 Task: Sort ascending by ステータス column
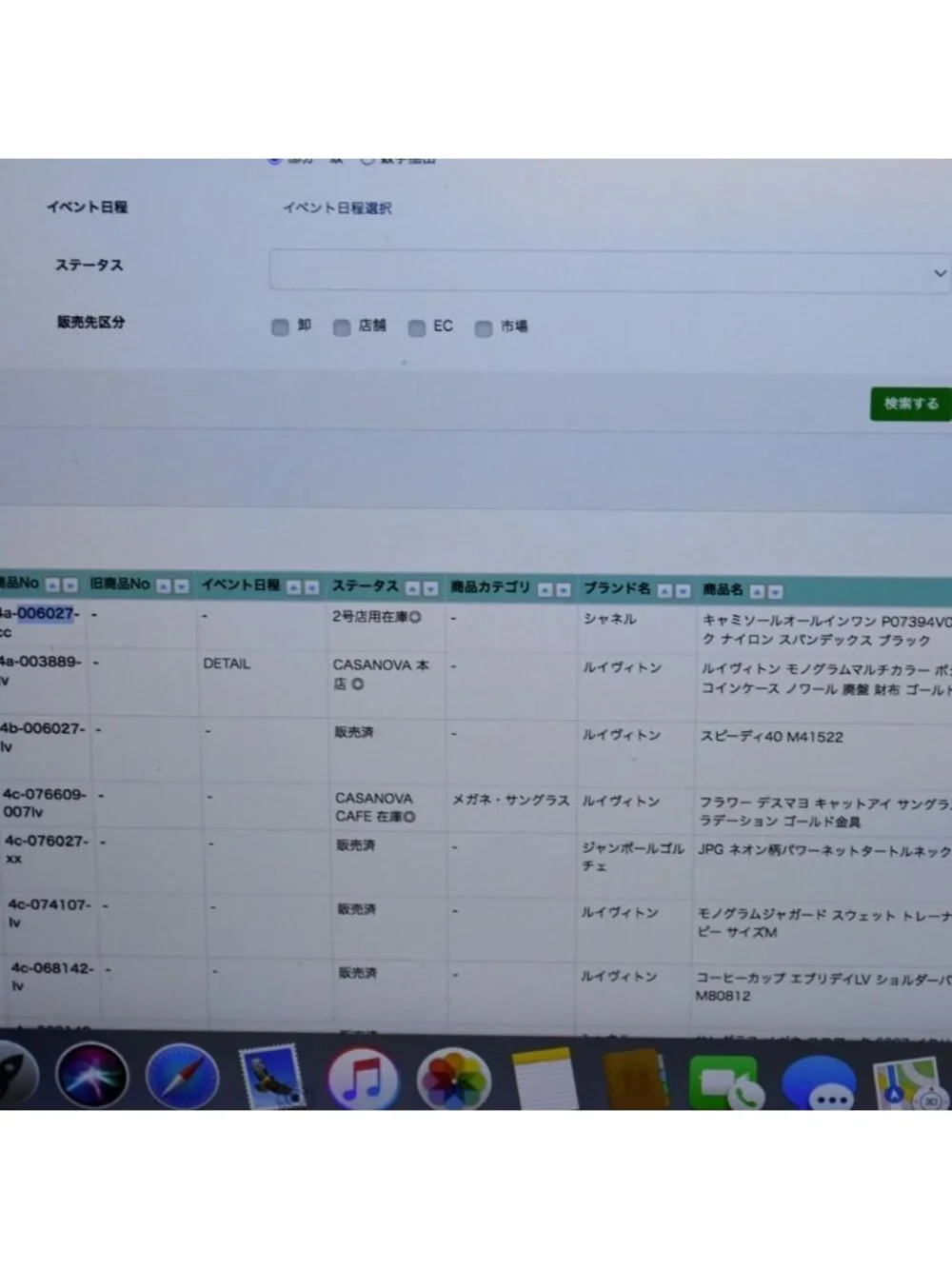(x=413, y=588)
